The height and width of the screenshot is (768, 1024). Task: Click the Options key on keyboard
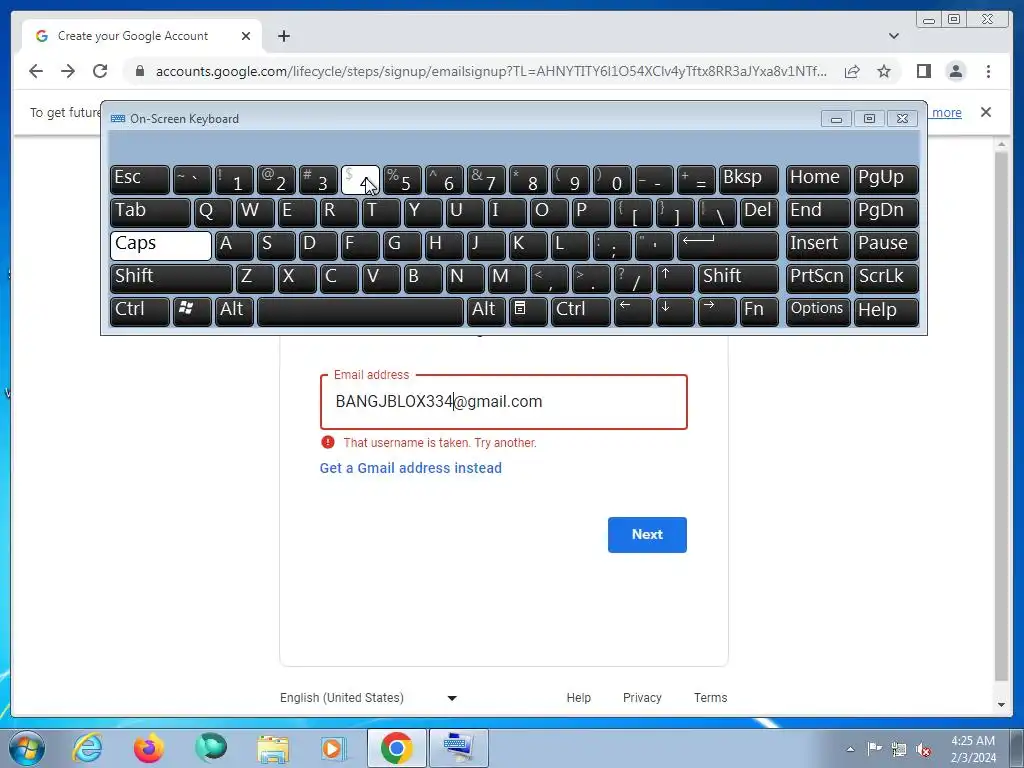click(x=818, y=311)
